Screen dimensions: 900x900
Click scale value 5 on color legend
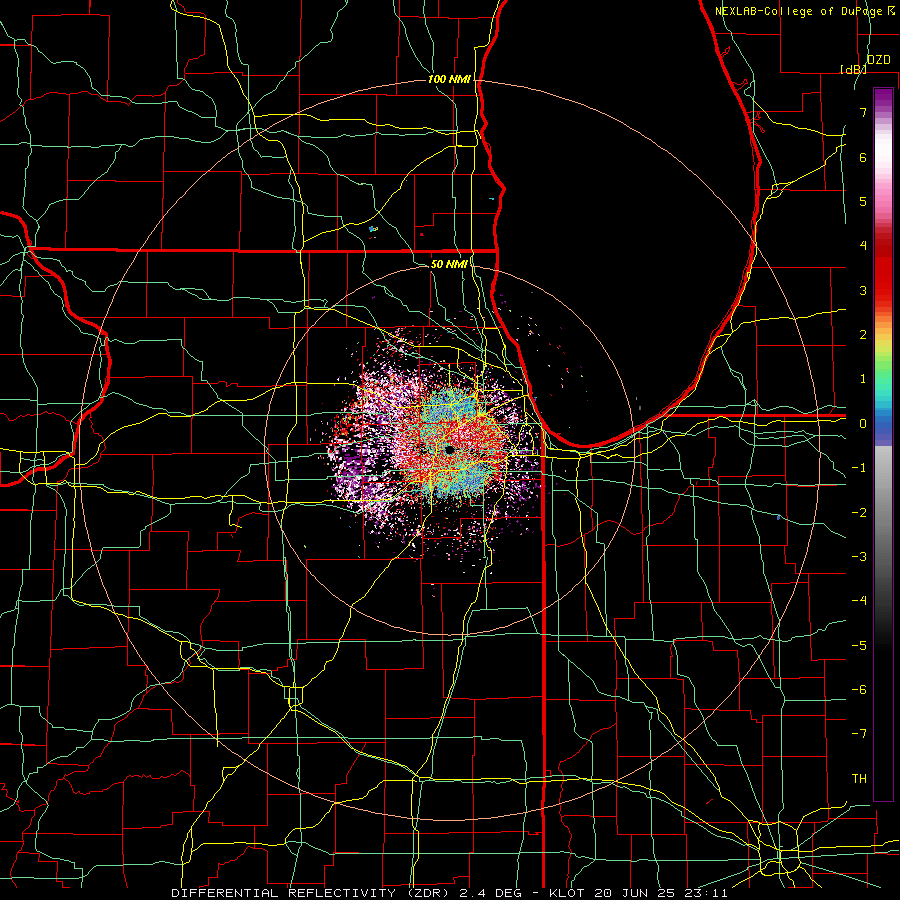[x=863, y=201]
